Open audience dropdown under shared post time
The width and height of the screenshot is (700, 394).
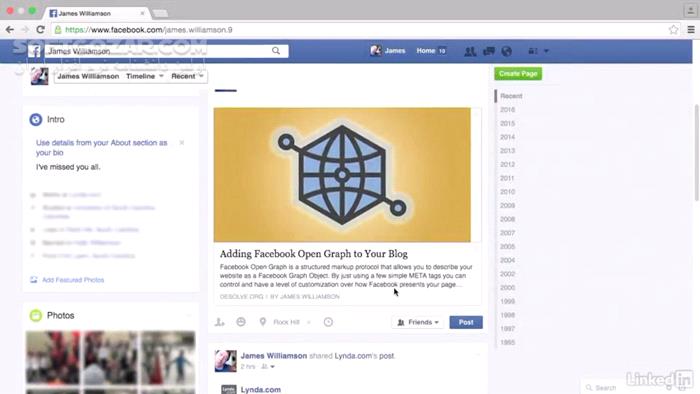pyautogui.click(x=268, y=367)
